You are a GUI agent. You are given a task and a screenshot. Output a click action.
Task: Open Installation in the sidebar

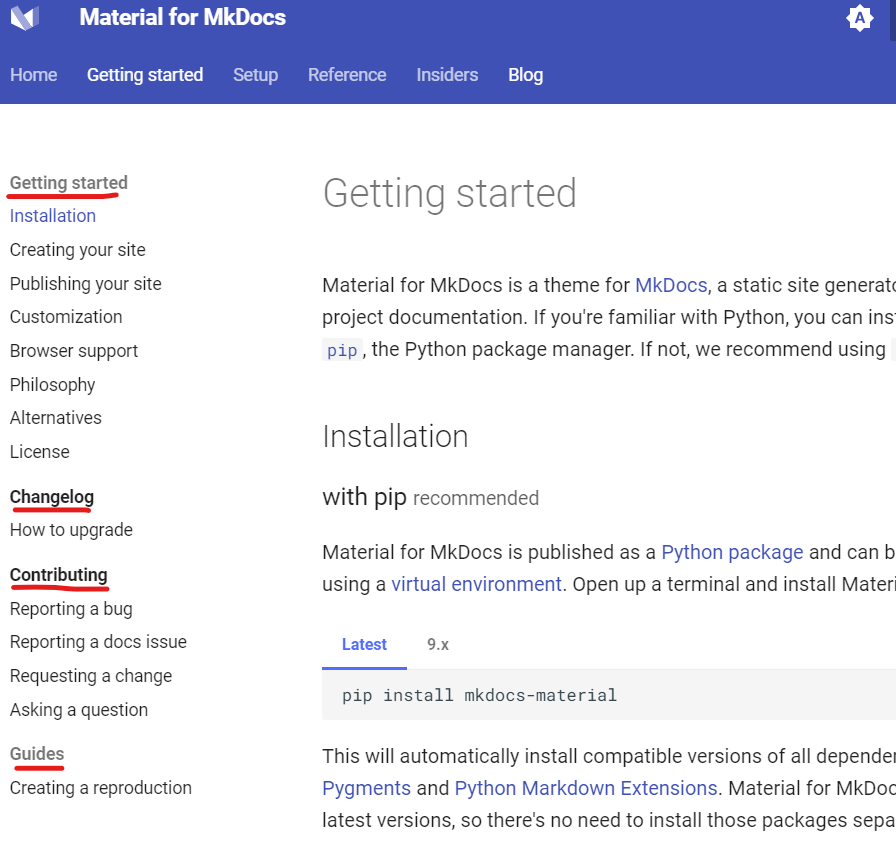tap(53, 216)
